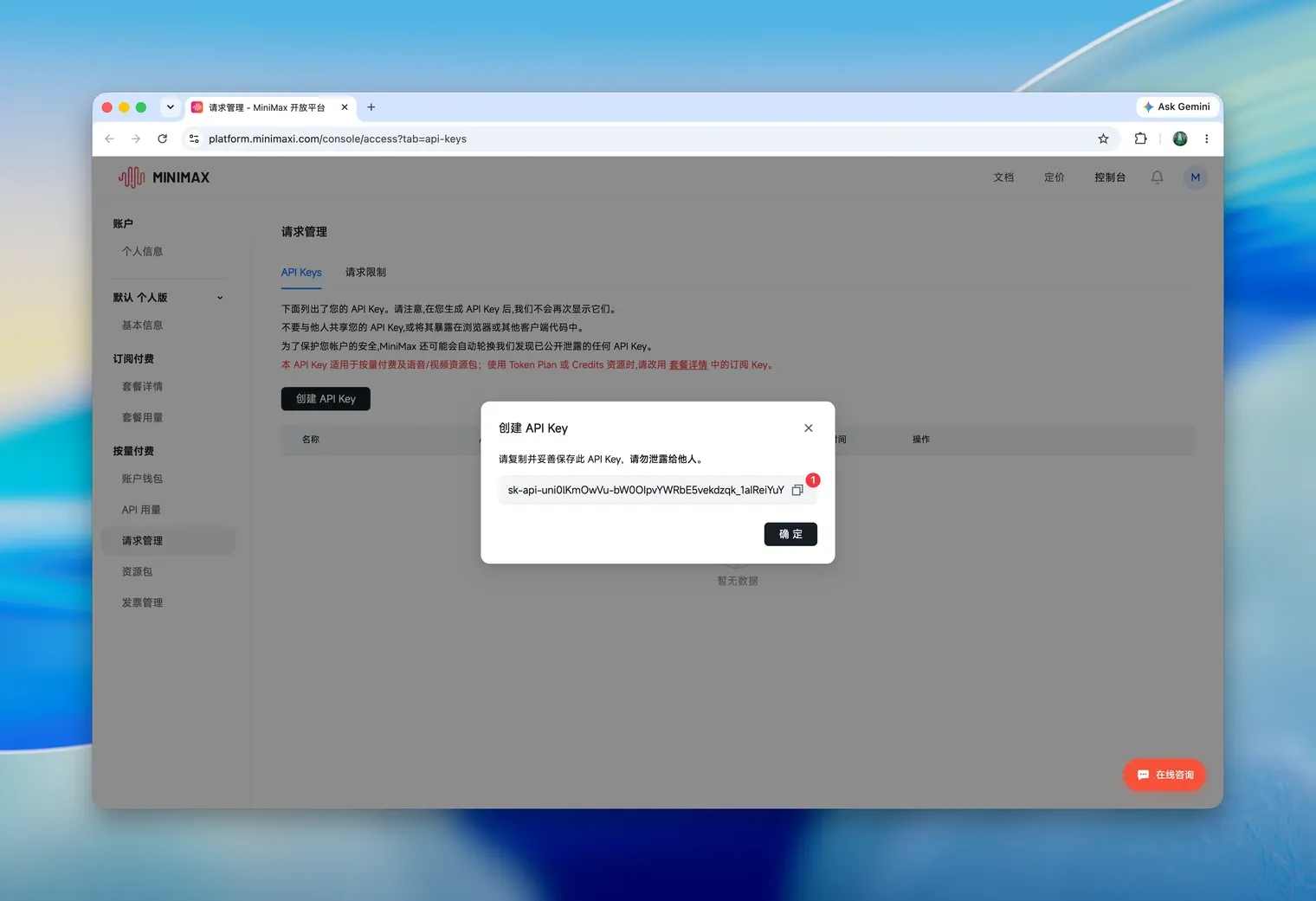
Task: Open 套餐用量 in the sidebar
Action: (142, 418)
